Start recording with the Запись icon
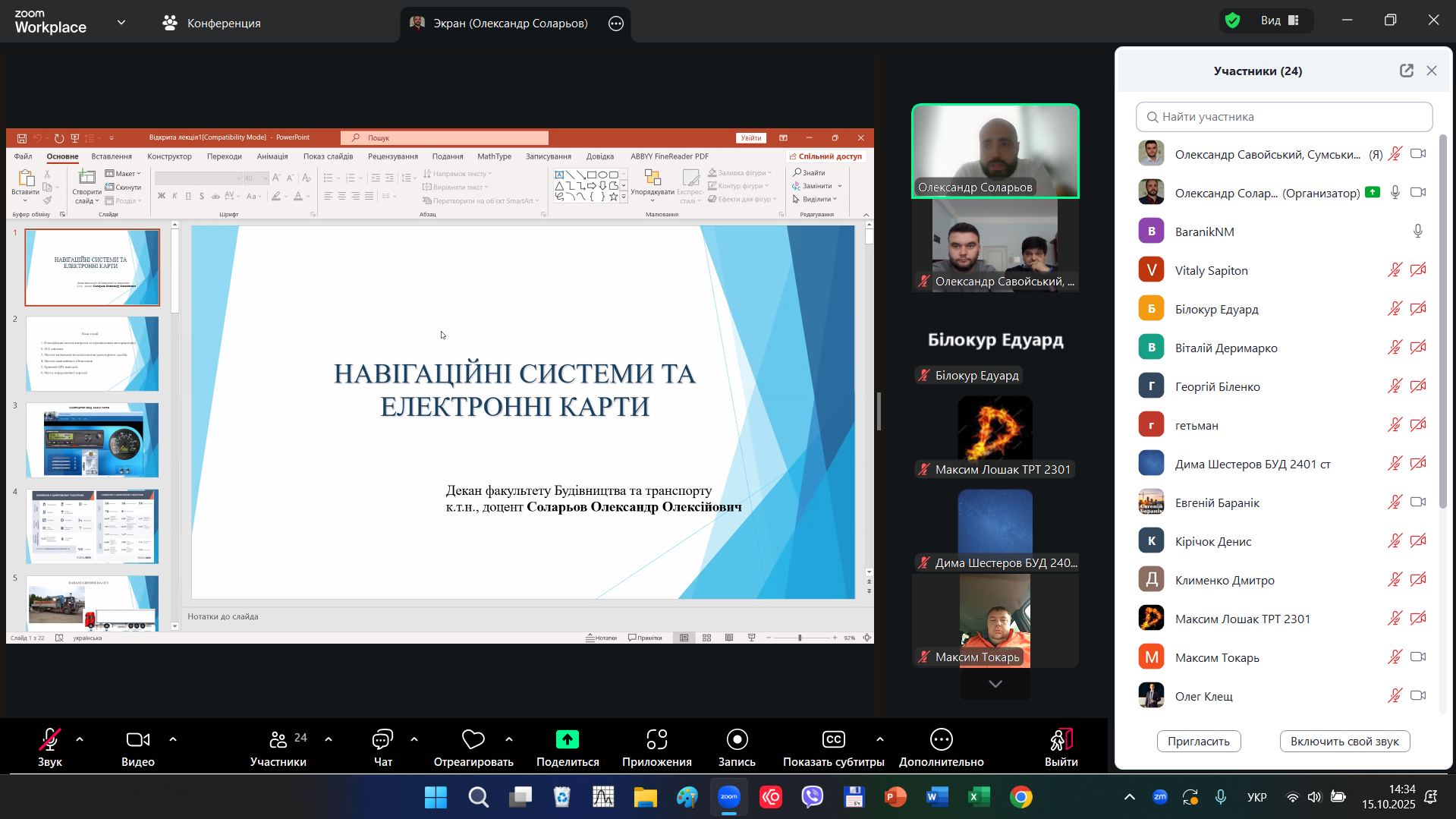This screenshot has width=1456, height=819. (737, 740)
